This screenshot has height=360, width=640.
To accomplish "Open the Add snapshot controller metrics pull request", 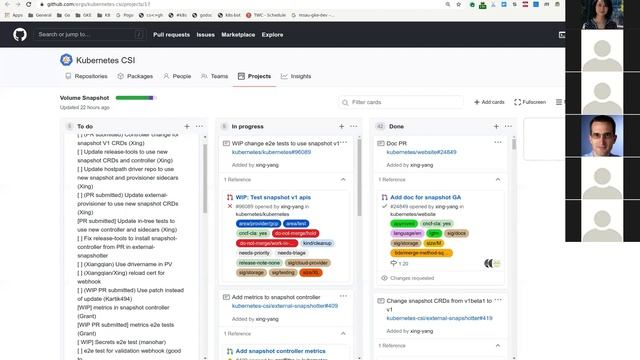I will coord(280,351).
